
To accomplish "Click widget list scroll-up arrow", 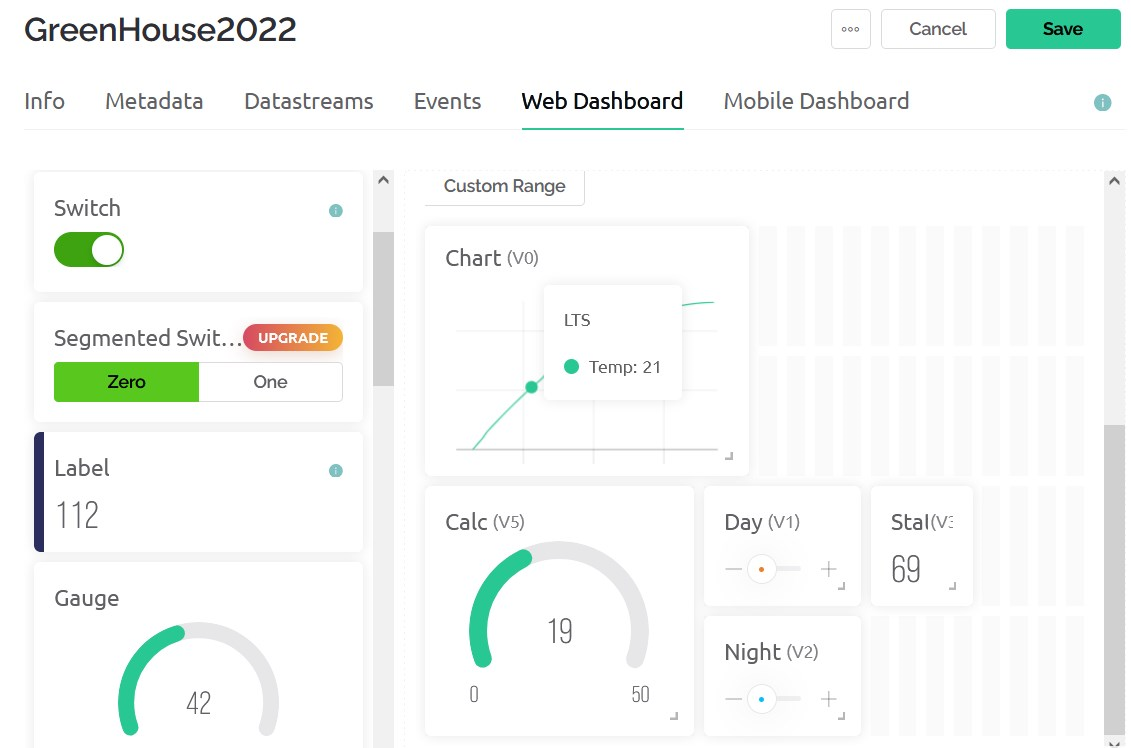I will tap(384, 180).
